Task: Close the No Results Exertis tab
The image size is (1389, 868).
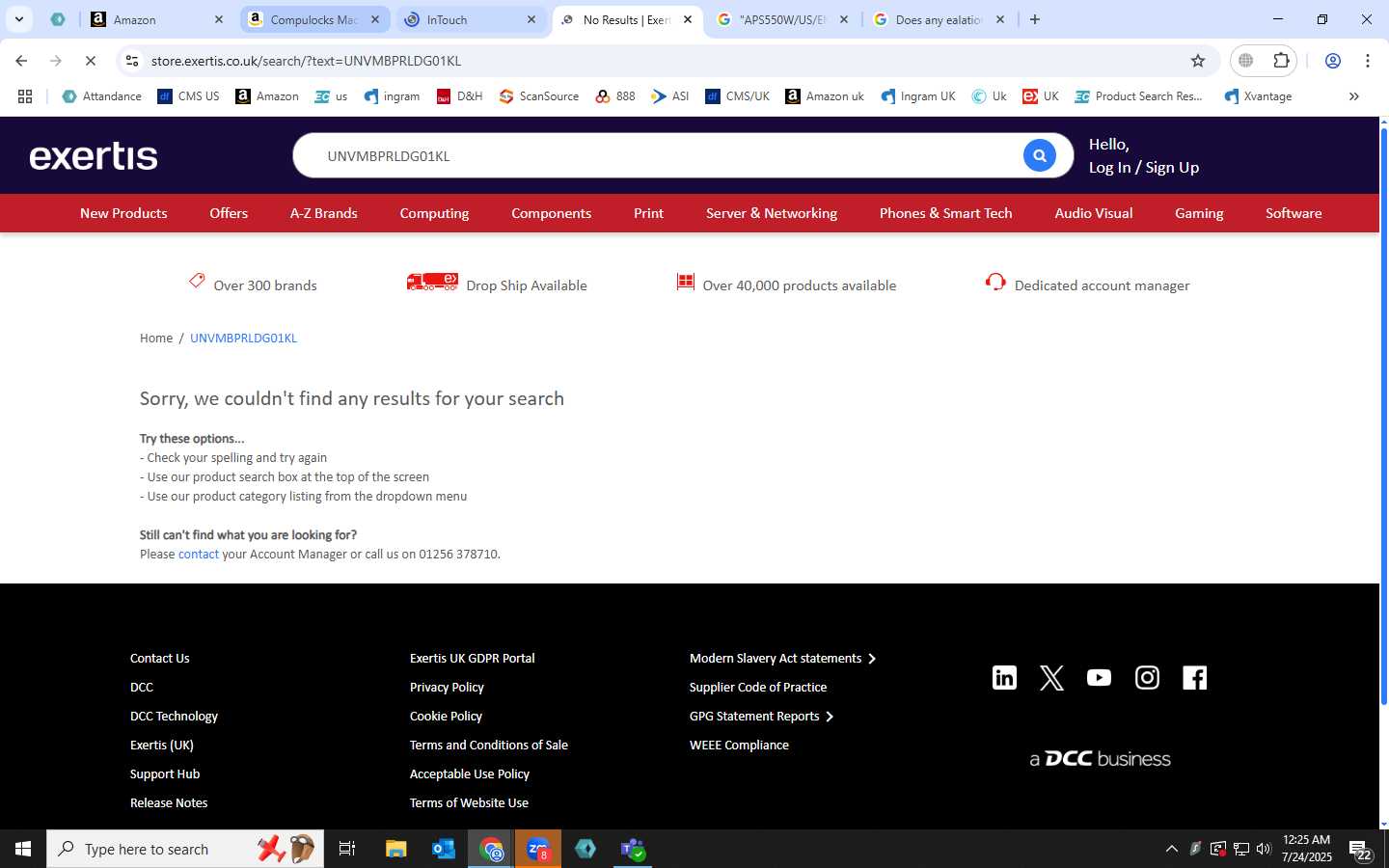Action: point(688,19)
